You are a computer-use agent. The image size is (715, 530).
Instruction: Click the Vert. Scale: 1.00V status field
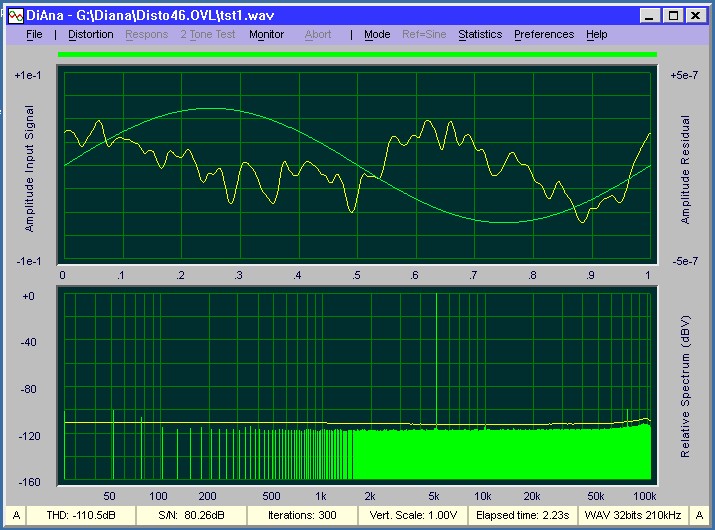coord(413,515)
